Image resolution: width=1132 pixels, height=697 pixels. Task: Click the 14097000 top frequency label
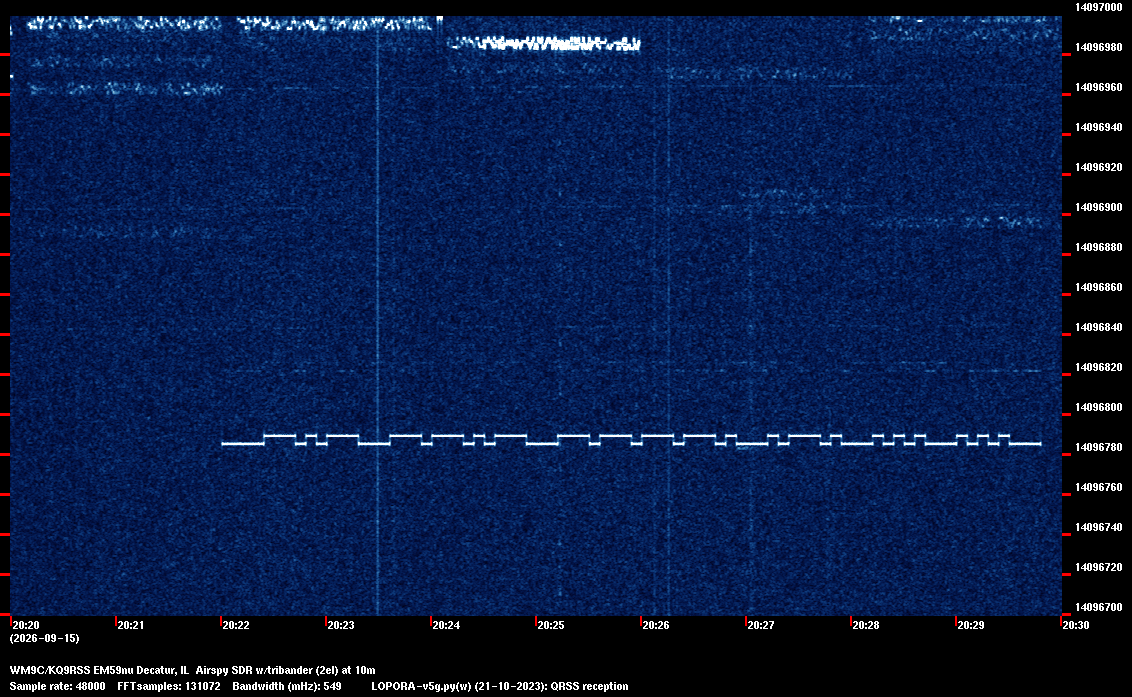click(x=1099, y=7)
